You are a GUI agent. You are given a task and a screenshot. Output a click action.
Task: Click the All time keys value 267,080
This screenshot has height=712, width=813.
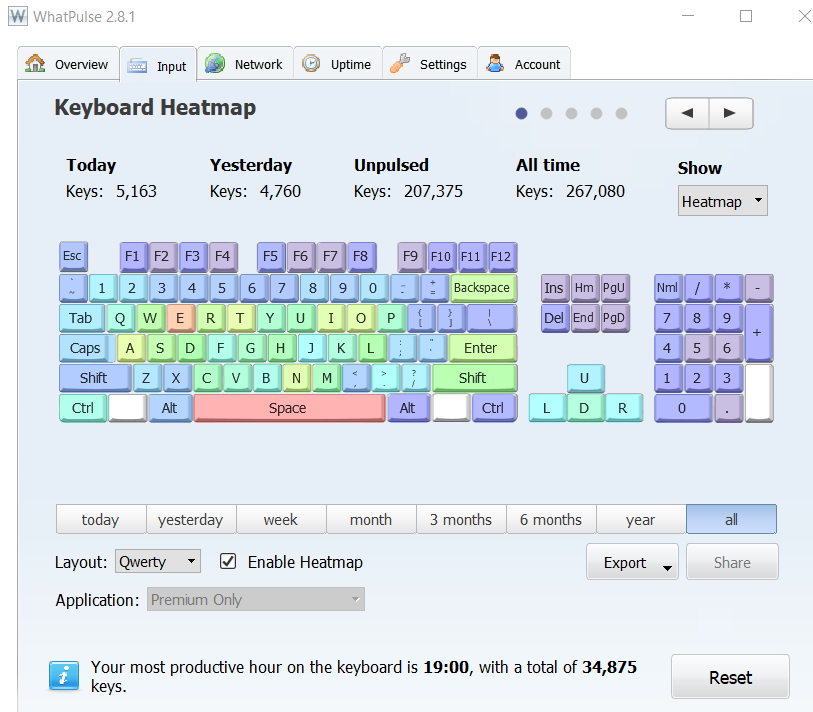595,191
